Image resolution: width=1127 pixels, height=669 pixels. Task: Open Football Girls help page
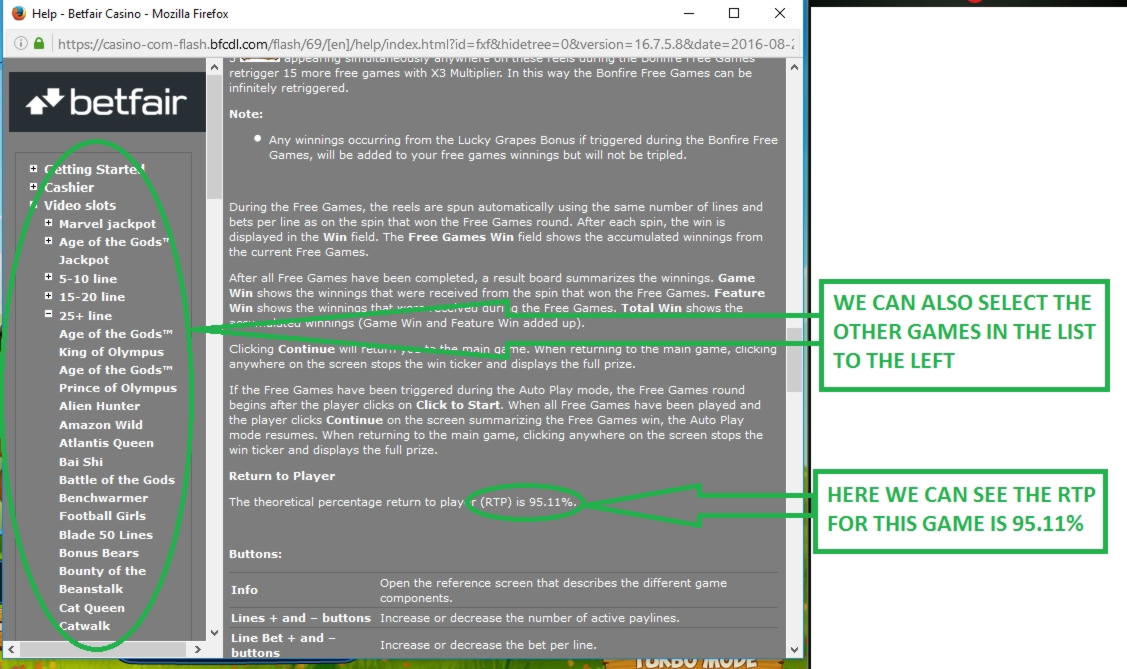102,515
